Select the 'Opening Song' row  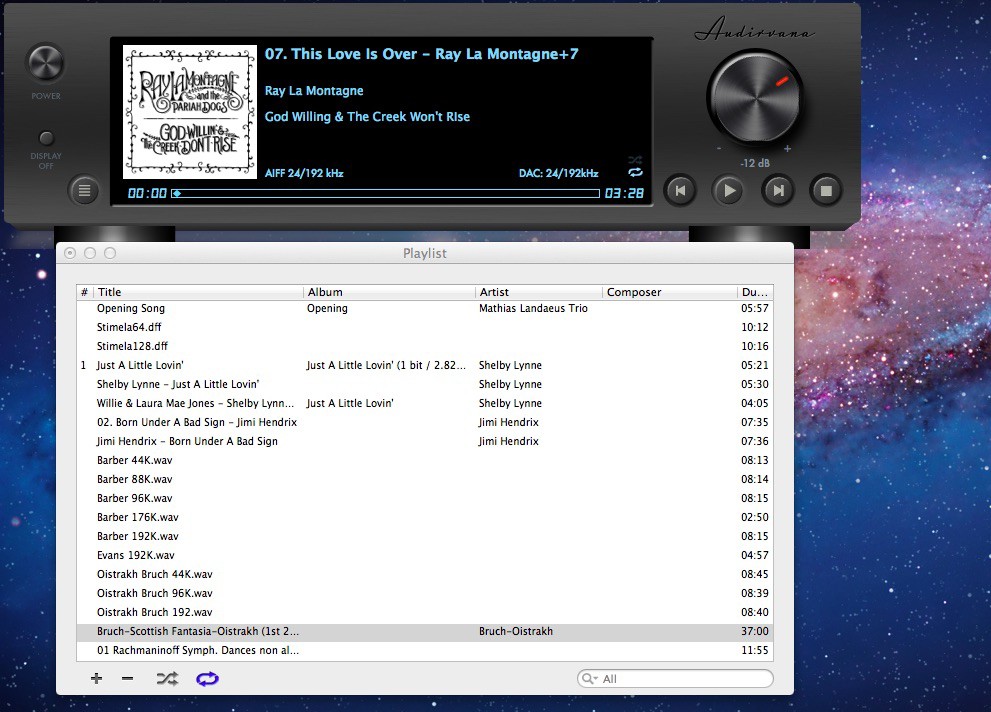425,308
